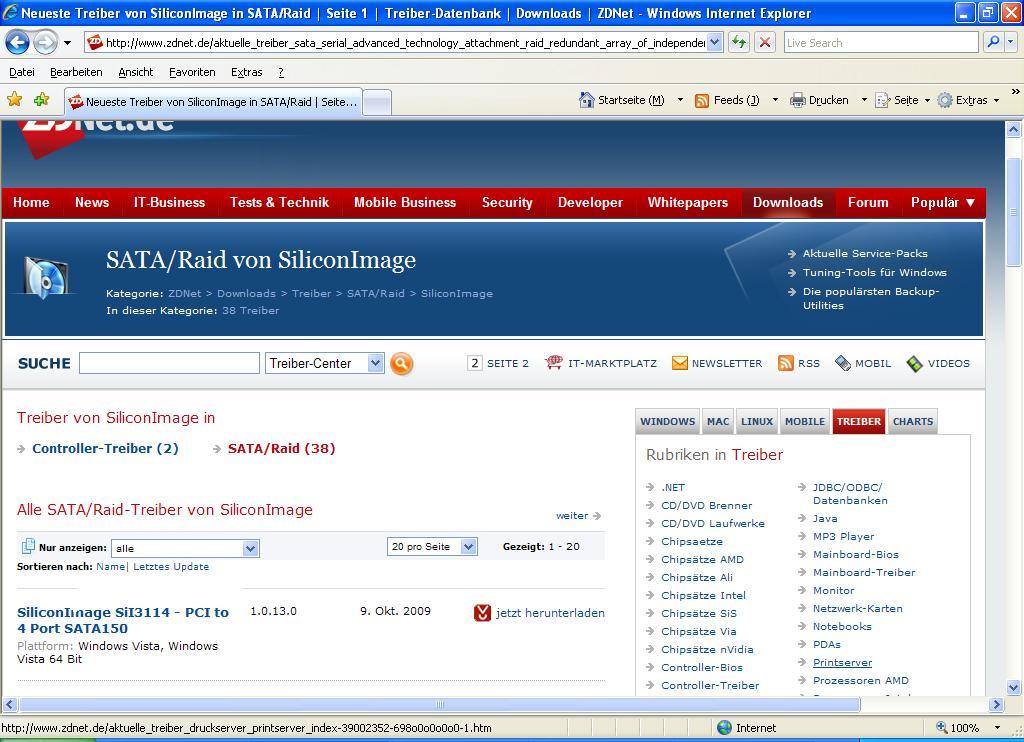Click the Live Search magnifier icon

coord(993,42)
